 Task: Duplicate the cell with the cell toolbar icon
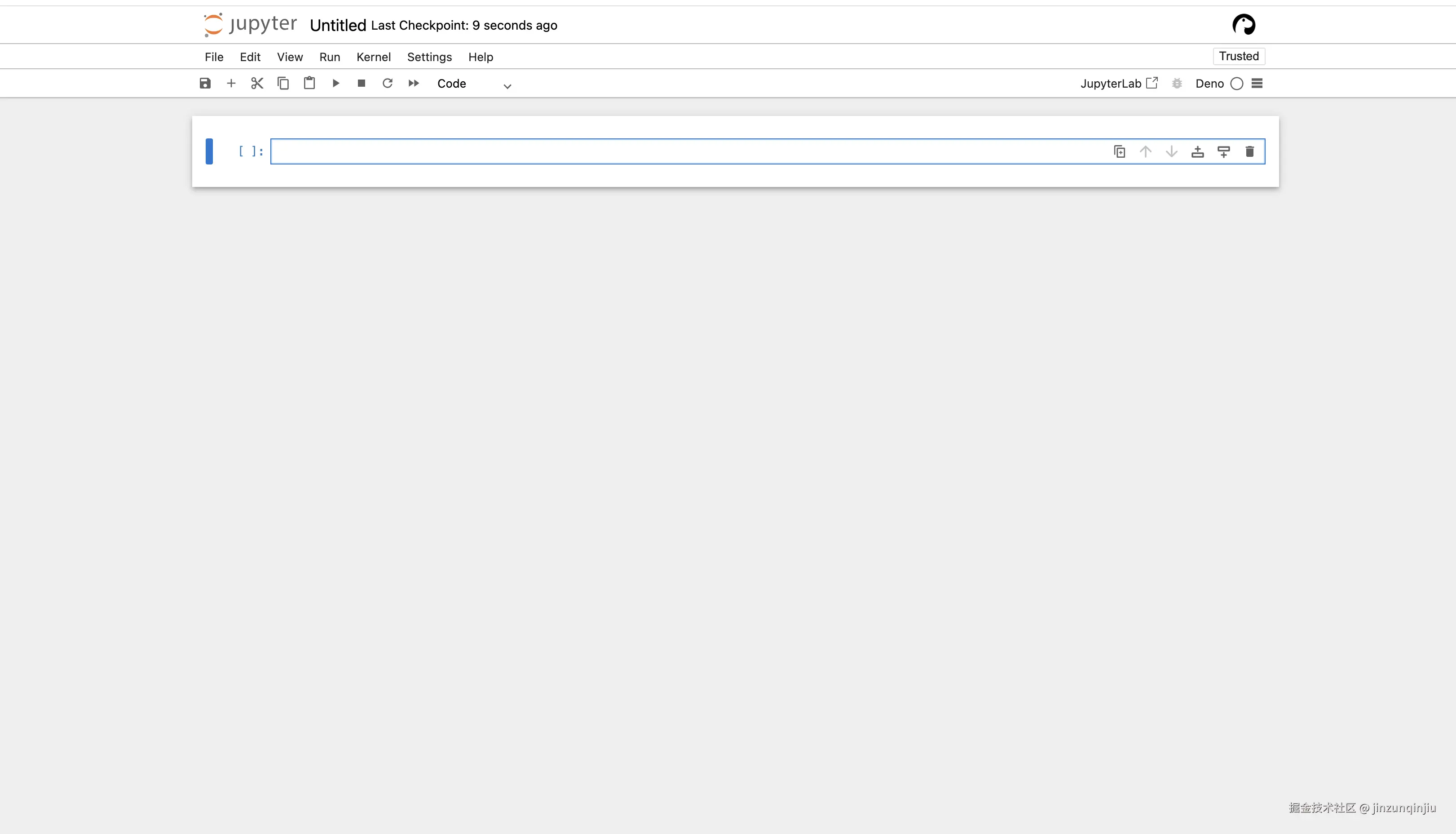[1120, 152]
